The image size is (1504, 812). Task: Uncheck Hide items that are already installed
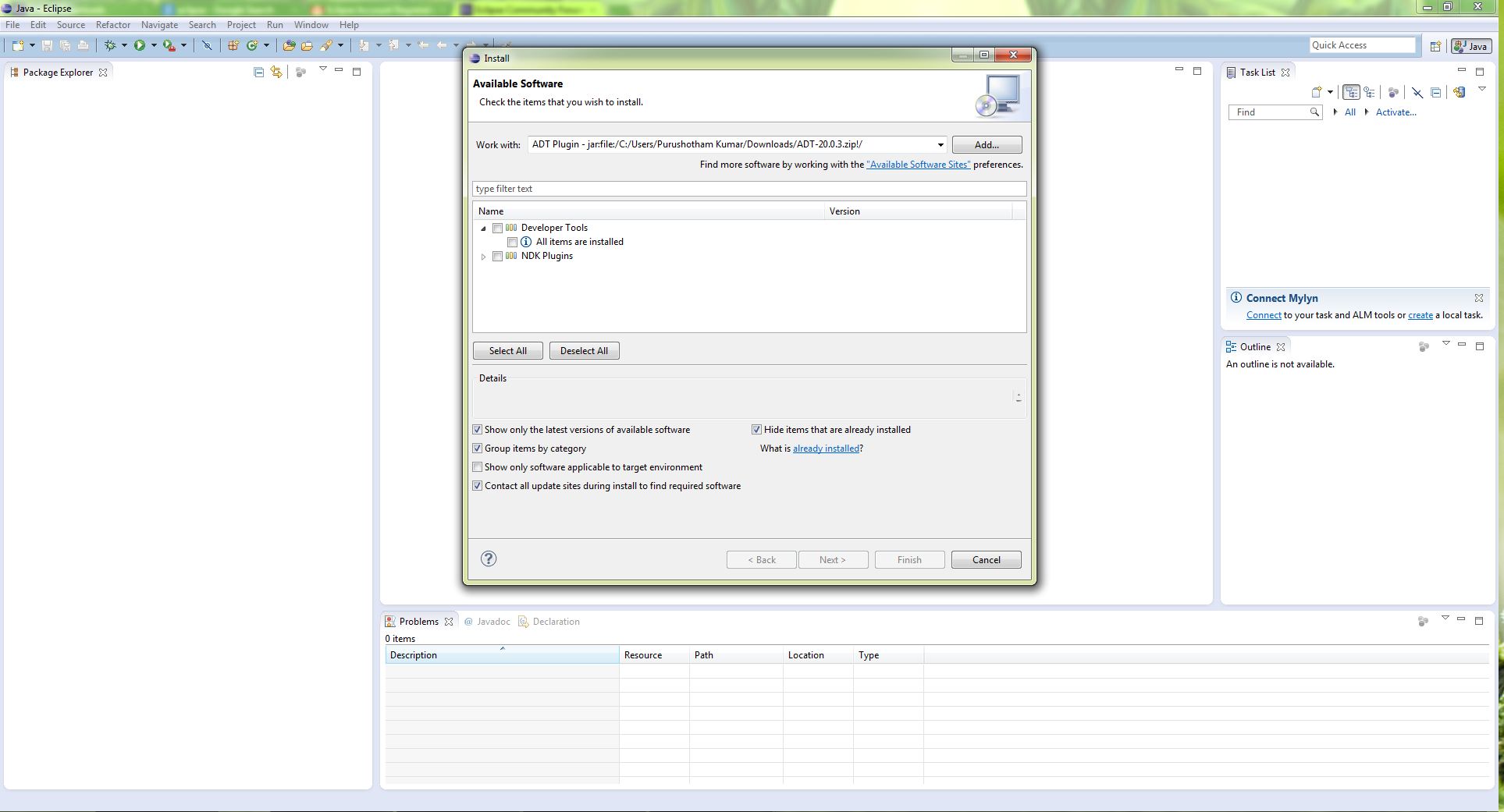pos(756,430)
